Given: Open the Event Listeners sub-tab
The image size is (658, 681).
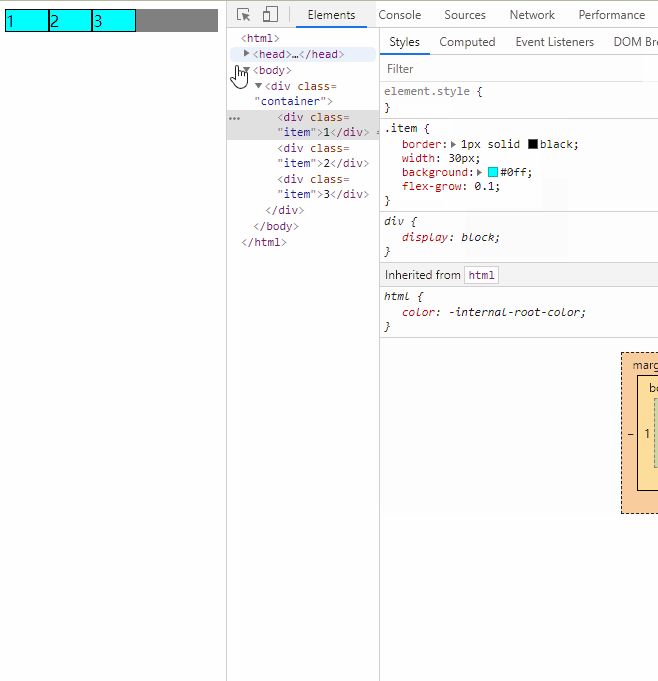Looking at the screenshot, I should click(554, 42).
